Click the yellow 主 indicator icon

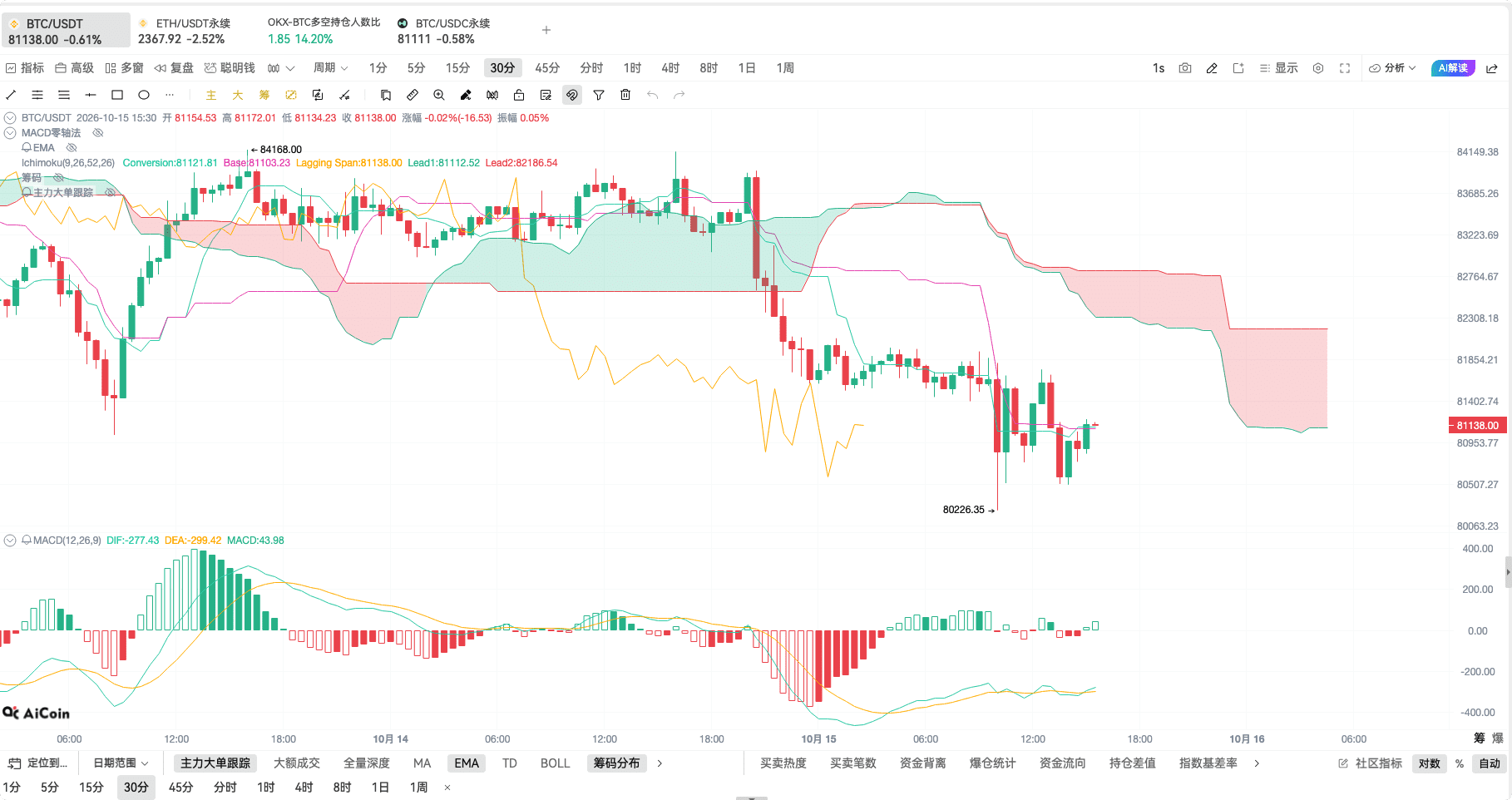pos(211,95)
